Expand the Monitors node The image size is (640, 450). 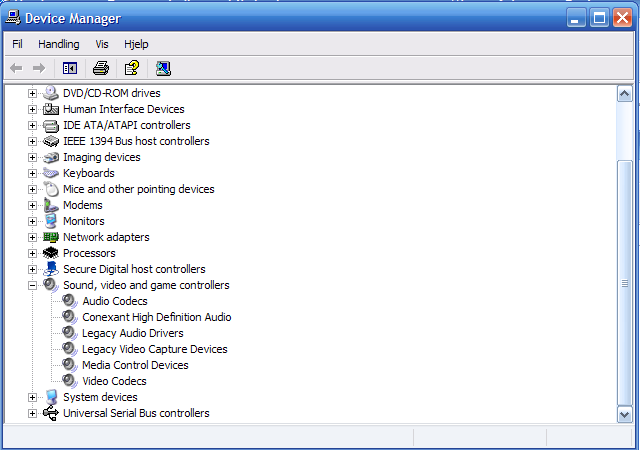click(32, 221)
